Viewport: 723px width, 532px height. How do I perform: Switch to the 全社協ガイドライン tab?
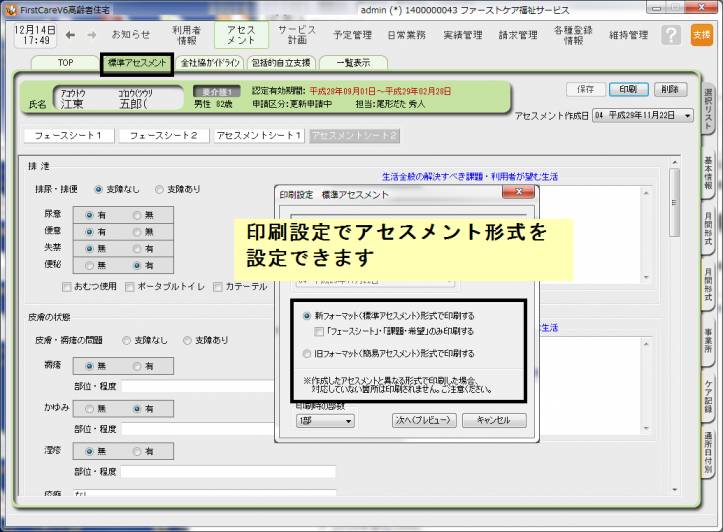click(210, 63)
